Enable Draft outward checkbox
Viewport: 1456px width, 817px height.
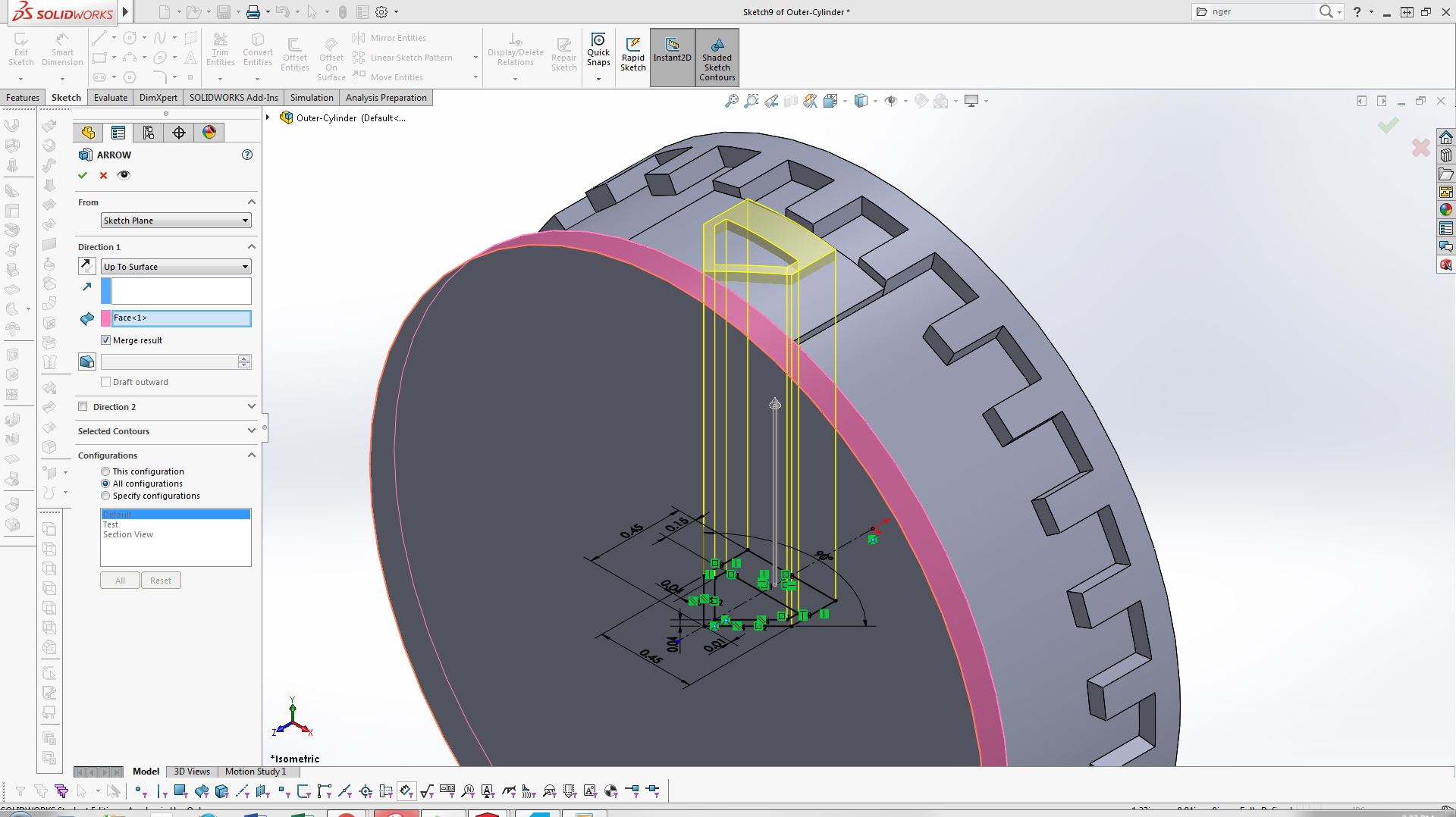click(106, 382)
